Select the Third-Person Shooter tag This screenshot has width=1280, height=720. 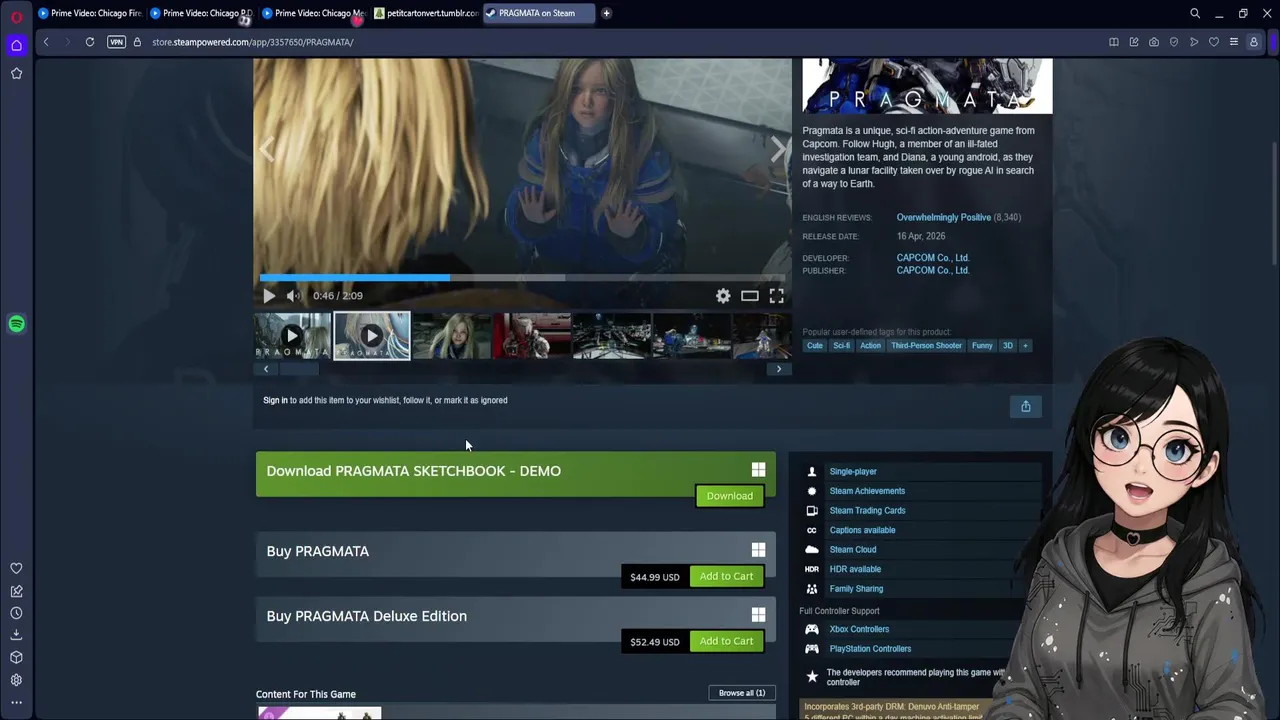coord(926,346)
